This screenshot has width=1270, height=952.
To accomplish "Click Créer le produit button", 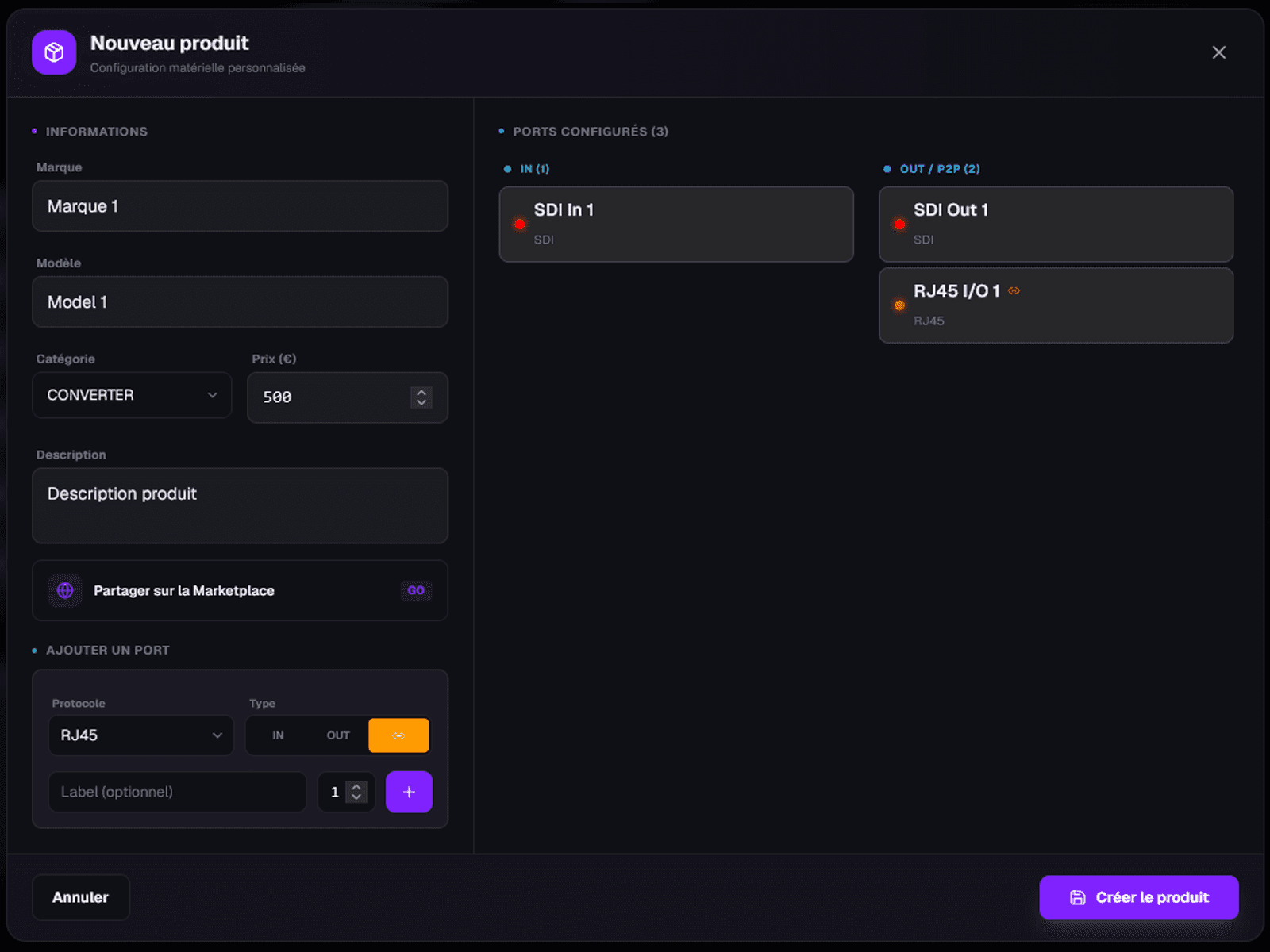I will tap(1139, 897).
